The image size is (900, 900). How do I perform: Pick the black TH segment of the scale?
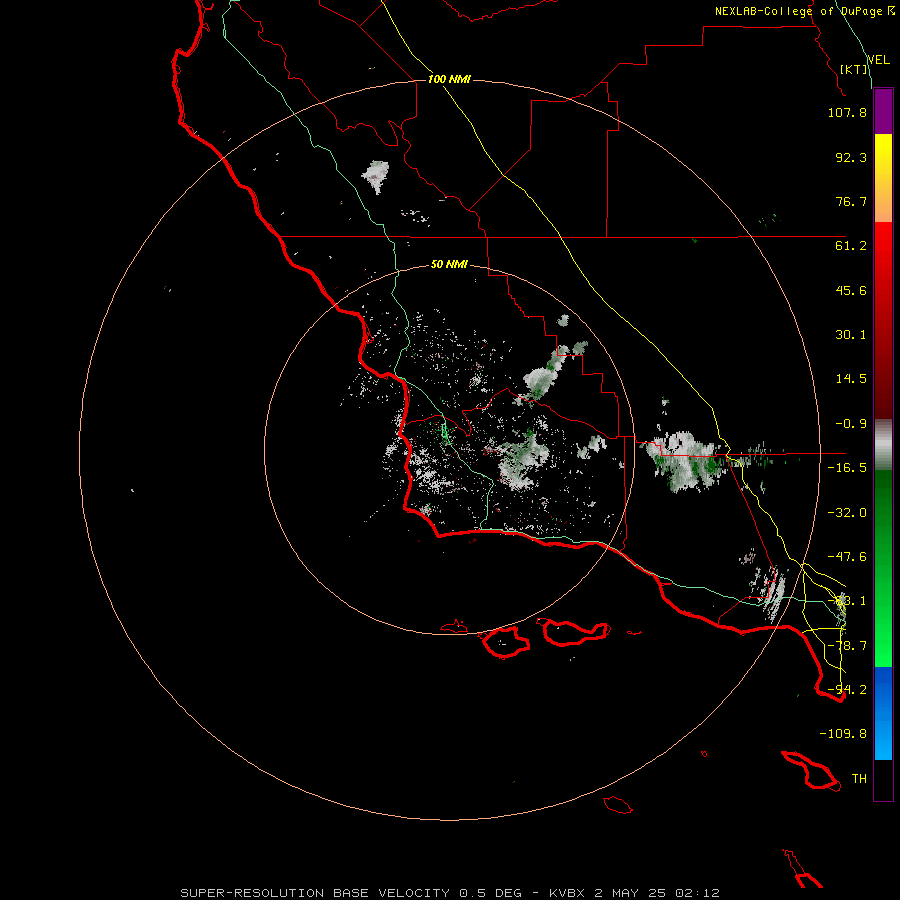coord(883,780)
